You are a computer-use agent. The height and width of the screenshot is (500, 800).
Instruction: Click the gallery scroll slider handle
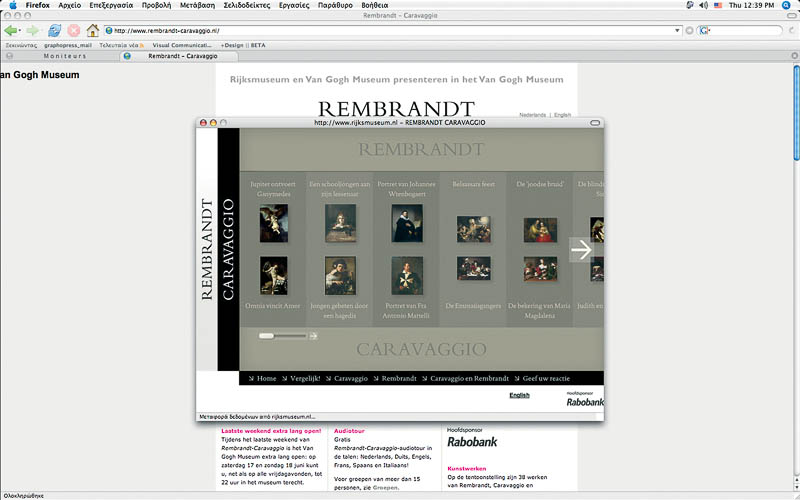click(x=266, y=336)
